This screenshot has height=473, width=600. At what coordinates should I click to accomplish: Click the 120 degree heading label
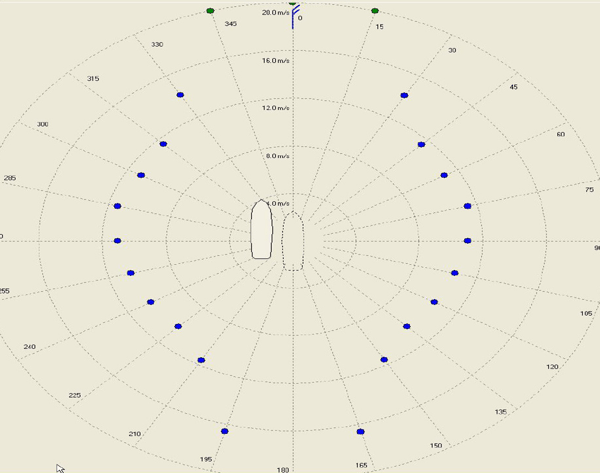(x=552, y=367)
